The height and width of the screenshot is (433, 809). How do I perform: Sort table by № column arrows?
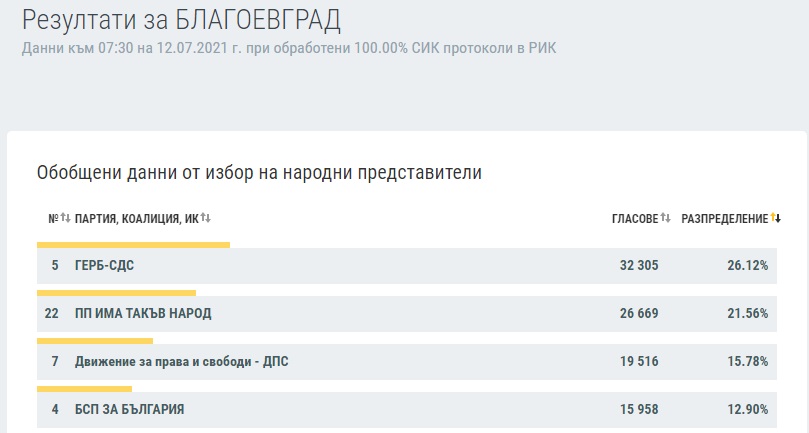click(x=65, y=218)
